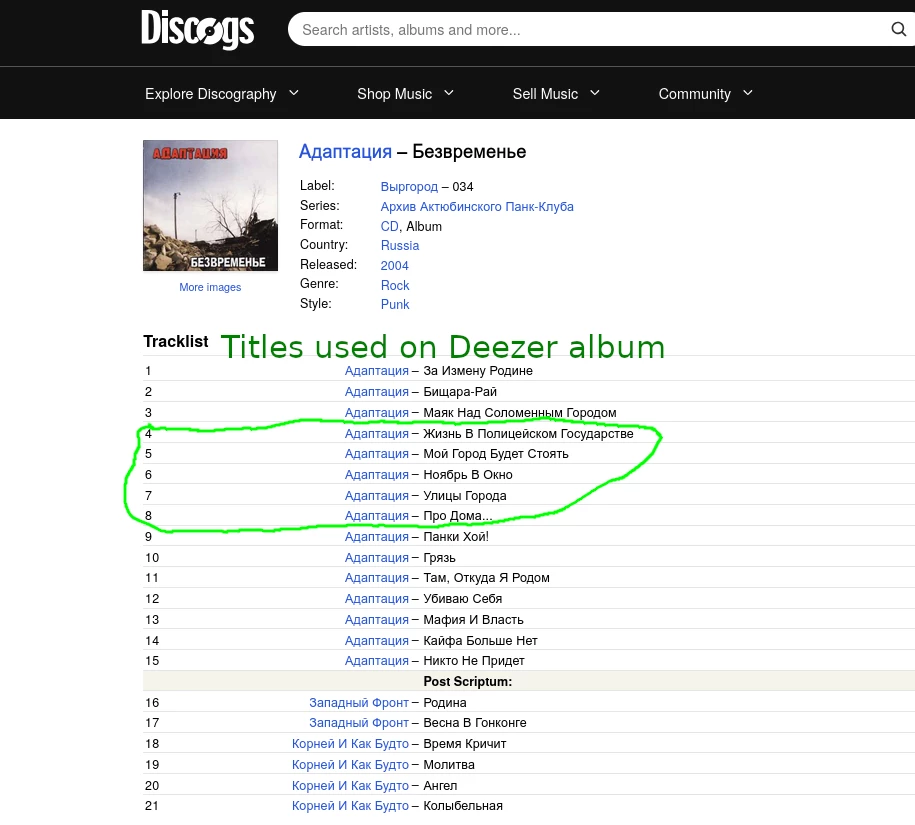Viewport: 915px width, 825px height.
Task: Click the Post Scriptum: section heading
Action: click(x=467, y=681)
